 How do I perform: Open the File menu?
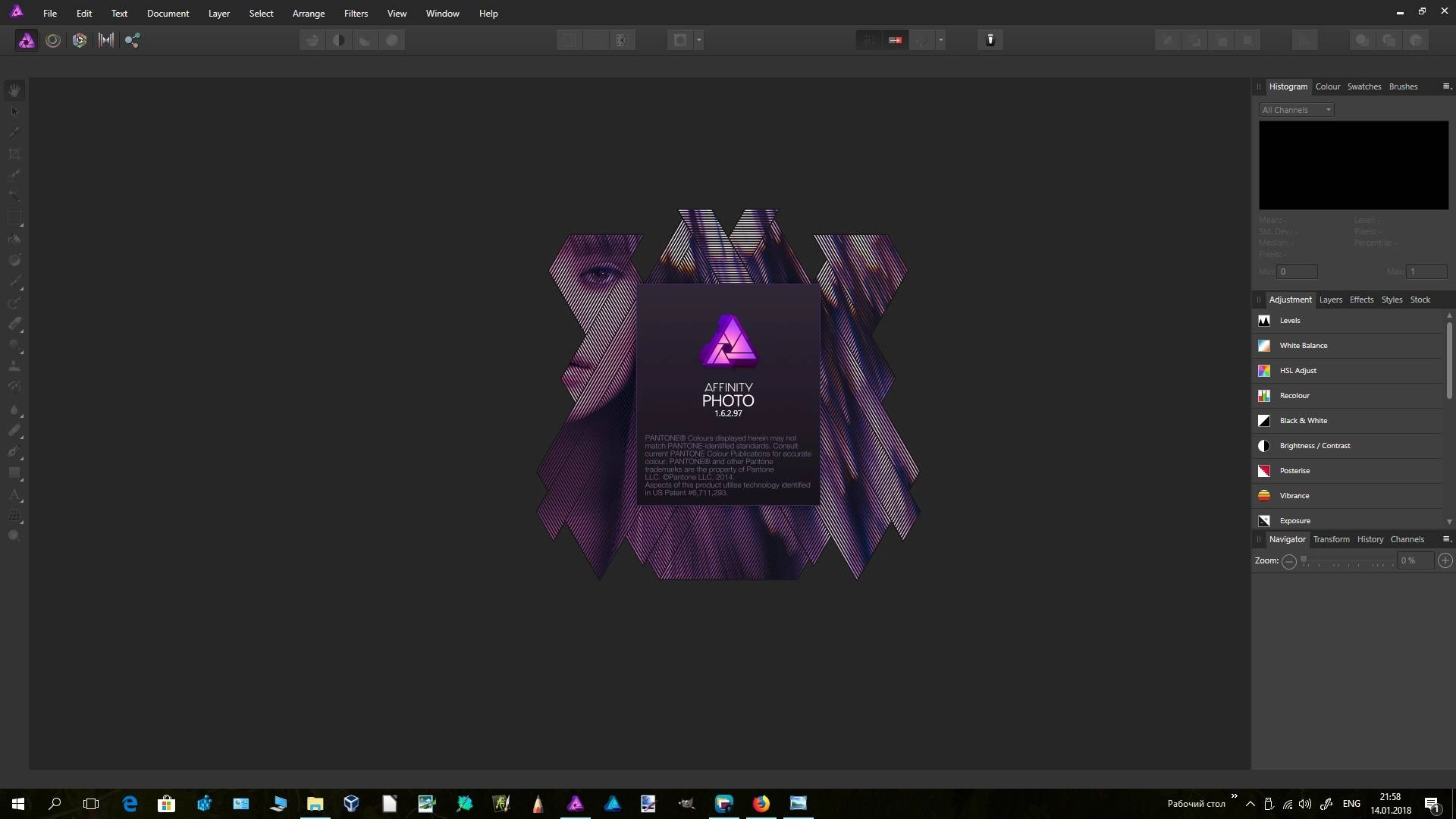click(50, 14)
